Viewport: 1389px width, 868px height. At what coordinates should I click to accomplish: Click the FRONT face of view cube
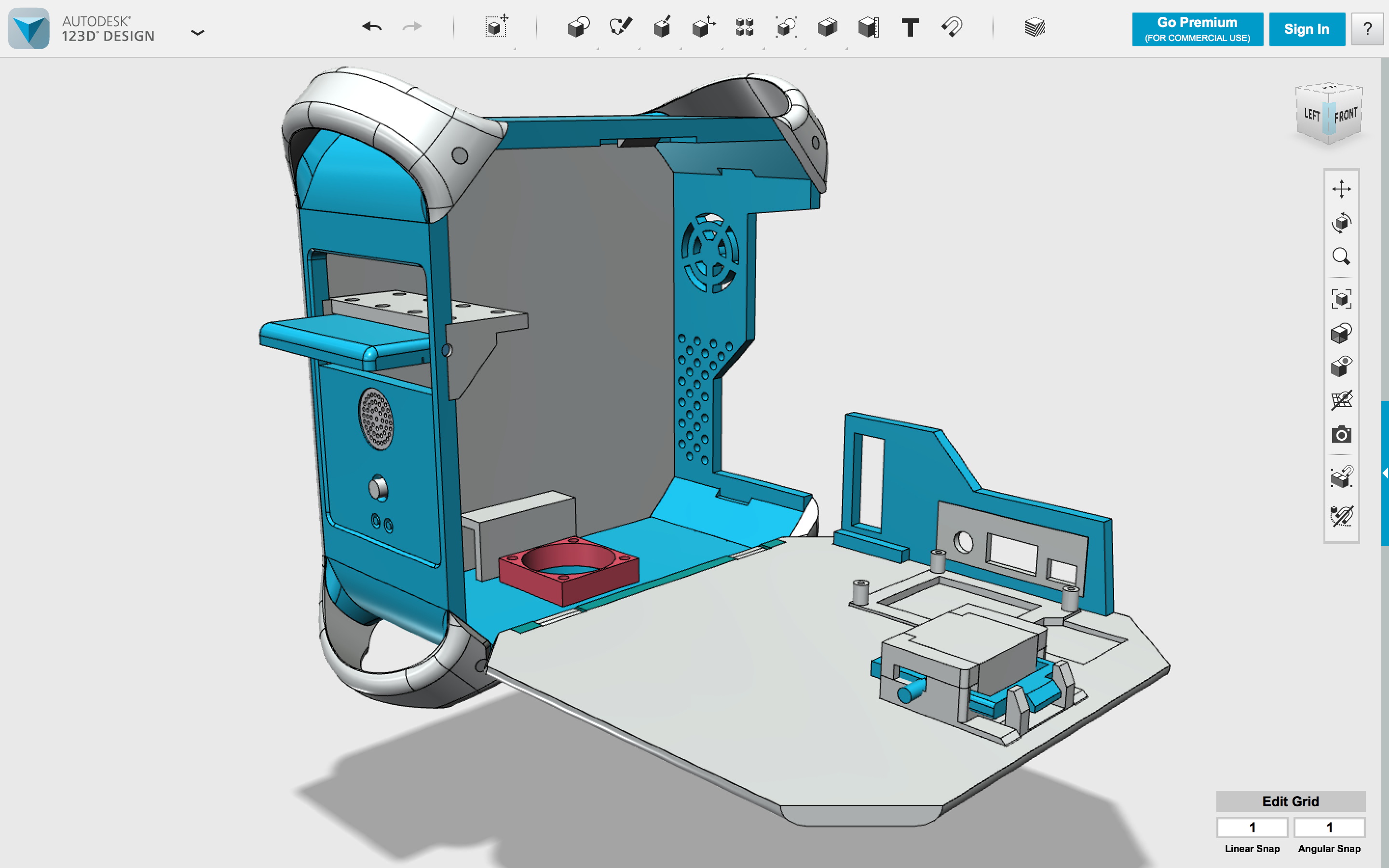pos(1346,115)
